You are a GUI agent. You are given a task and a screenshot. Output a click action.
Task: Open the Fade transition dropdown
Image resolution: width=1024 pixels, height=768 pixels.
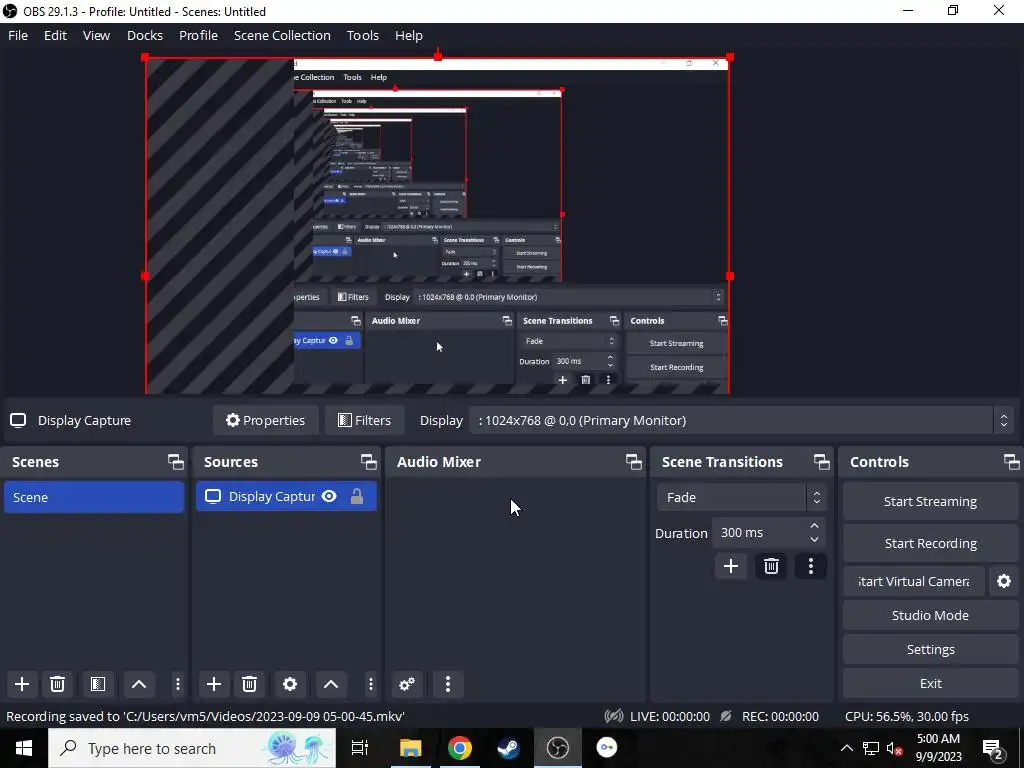pos(741,498)
